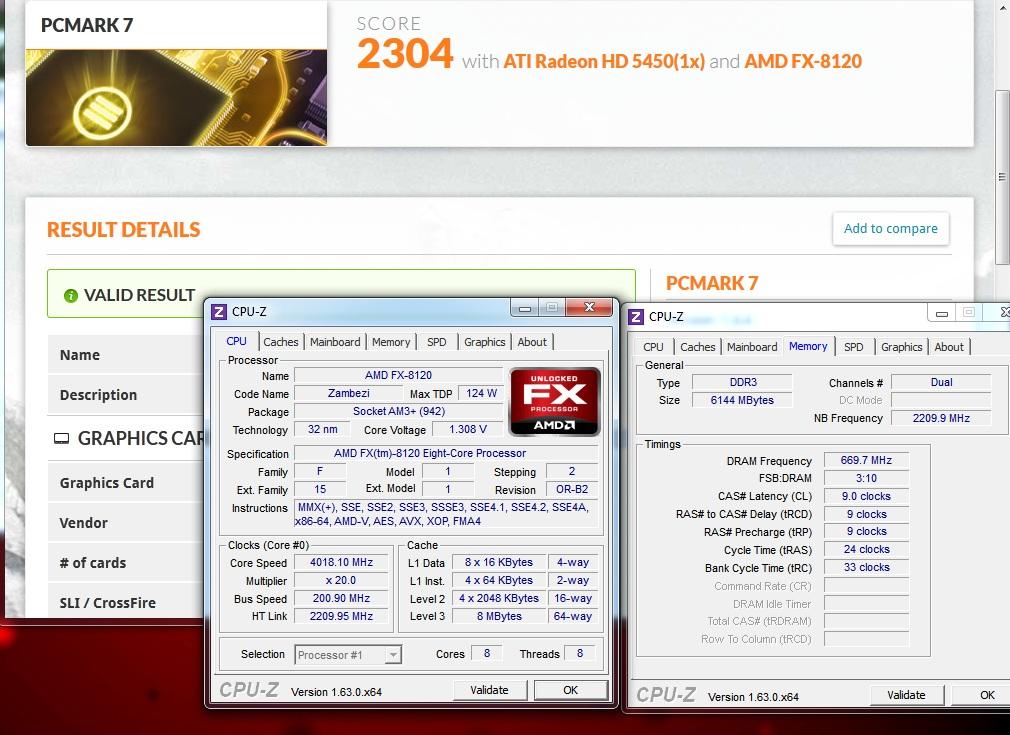Click the browser page vertical scrollbar
1010x735 pixels.
click(x=1002, y=177)
